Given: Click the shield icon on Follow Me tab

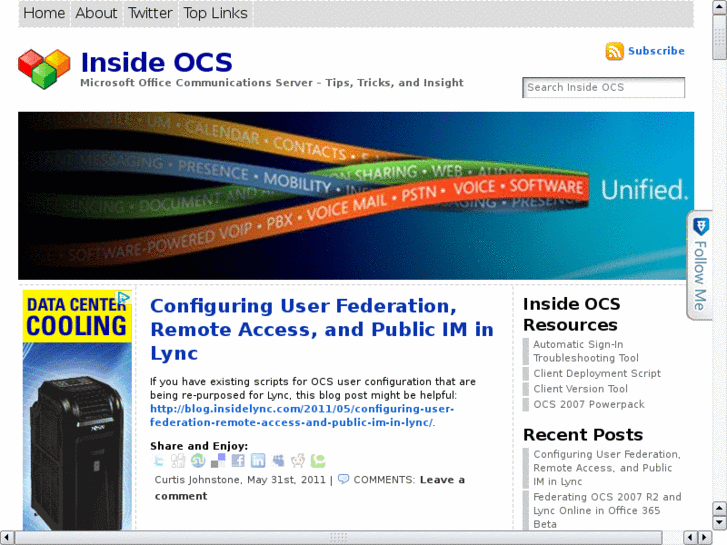Looking at the screenshot, I should [700, 226].
